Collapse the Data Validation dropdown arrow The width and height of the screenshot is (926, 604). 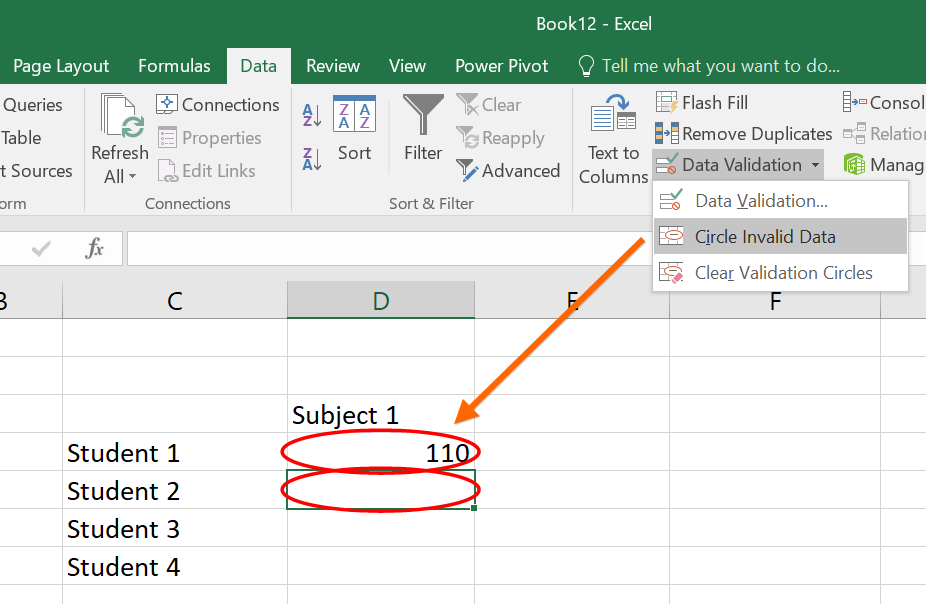[815, 165]
